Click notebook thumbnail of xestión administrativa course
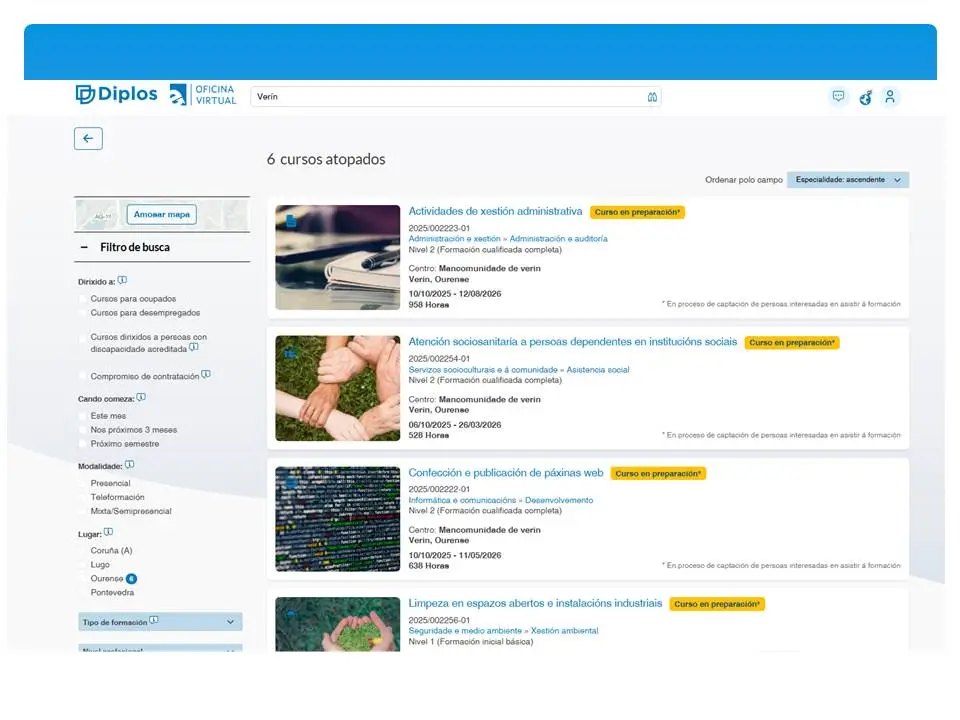This screenshot has height=720, width=960. pos(337,257)
